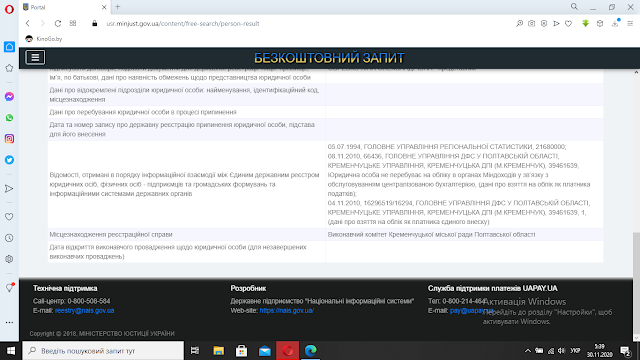Close the Portal tab
Image resolution: width=640 pixels, height=360 pixels.
click(x=104, y=7)
